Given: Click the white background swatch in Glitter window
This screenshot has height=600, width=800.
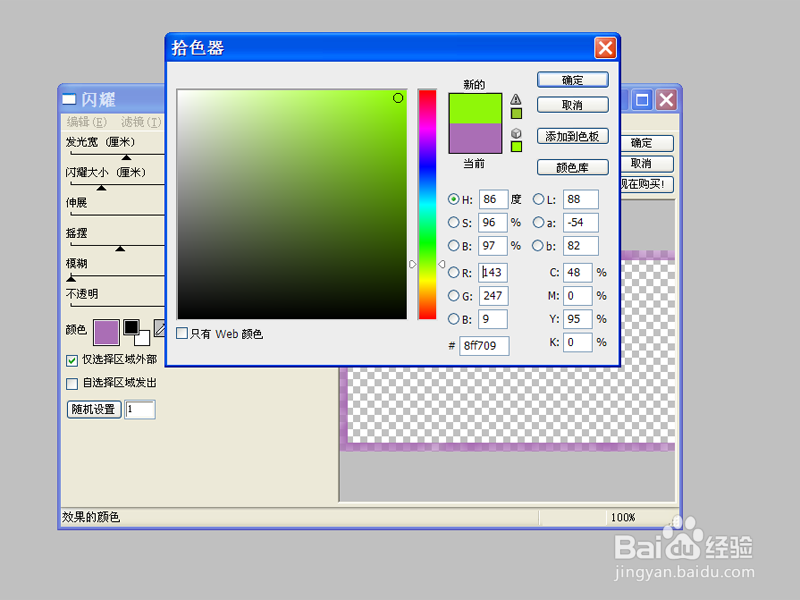Looking at the screenshot, I should click(x=143, y=338).
